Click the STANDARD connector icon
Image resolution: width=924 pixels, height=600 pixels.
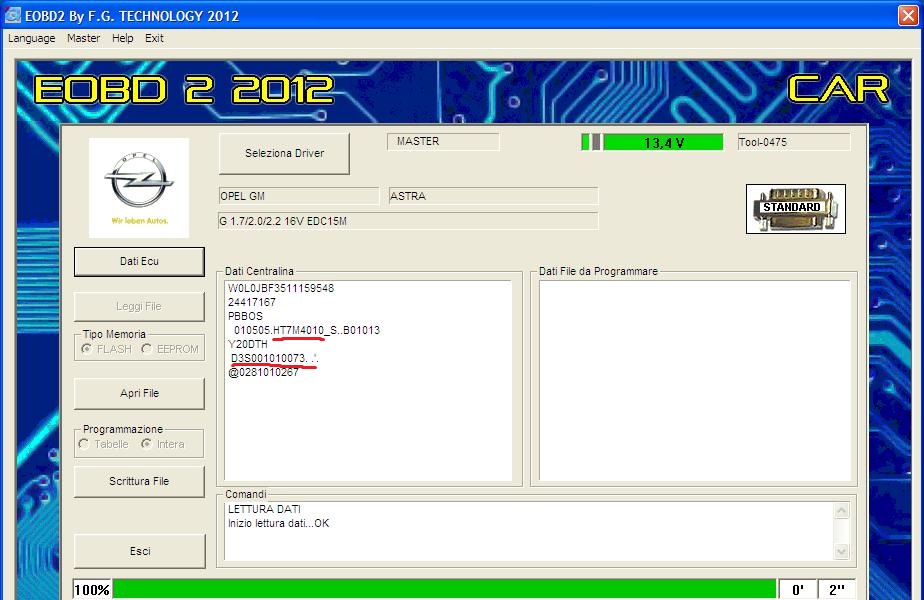click(796, 209)
